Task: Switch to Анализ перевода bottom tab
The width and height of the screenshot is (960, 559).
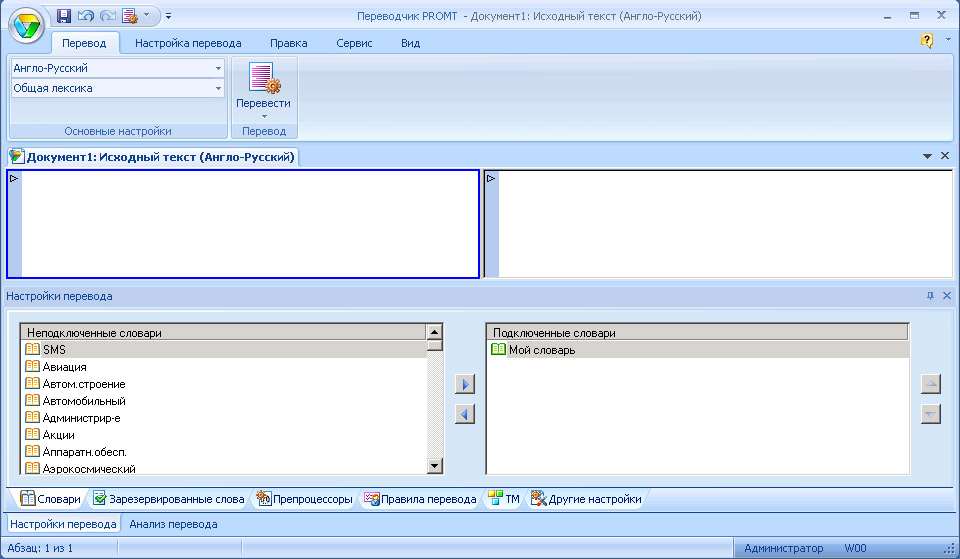Action: [x=173, y=524]
